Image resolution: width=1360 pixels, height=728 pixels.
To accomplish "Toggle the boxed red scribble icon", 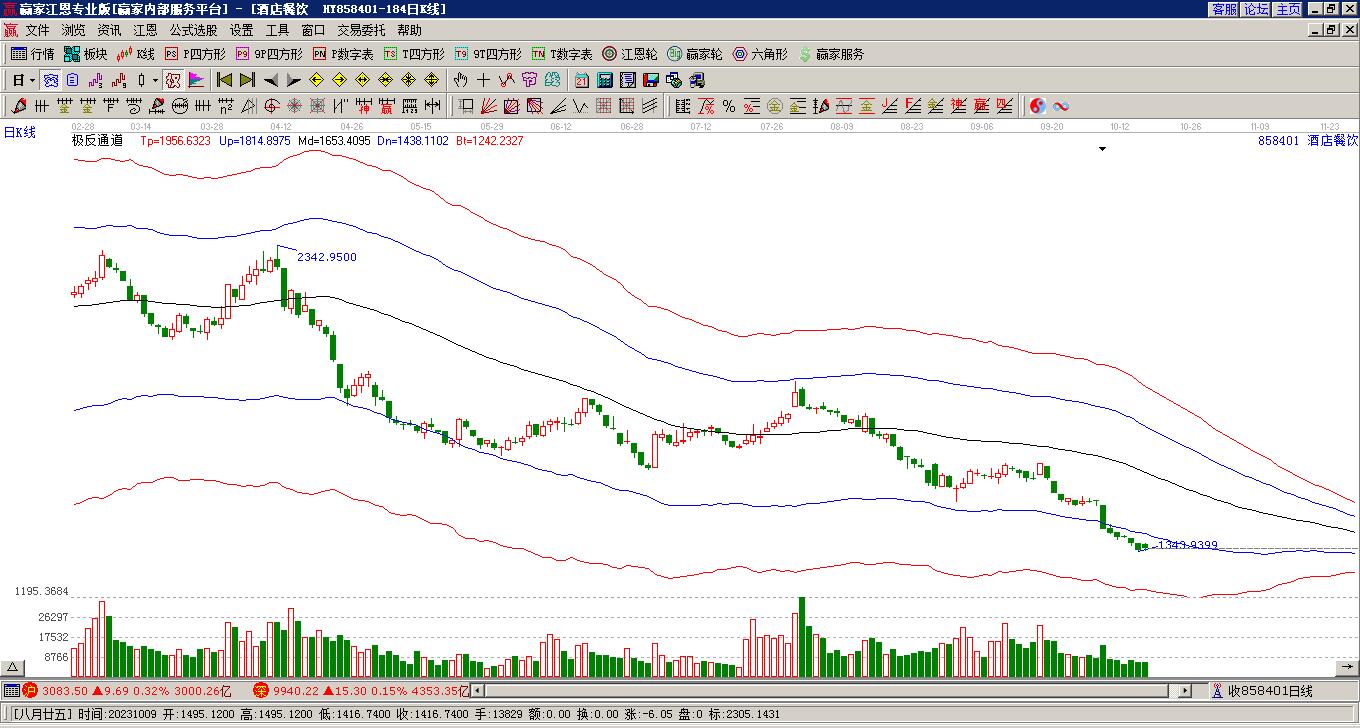I will click(173, 80).
